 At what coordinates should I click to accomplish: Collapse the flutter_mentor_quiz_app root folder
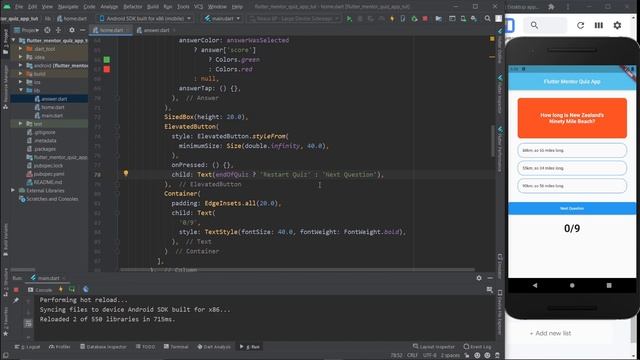14,40
